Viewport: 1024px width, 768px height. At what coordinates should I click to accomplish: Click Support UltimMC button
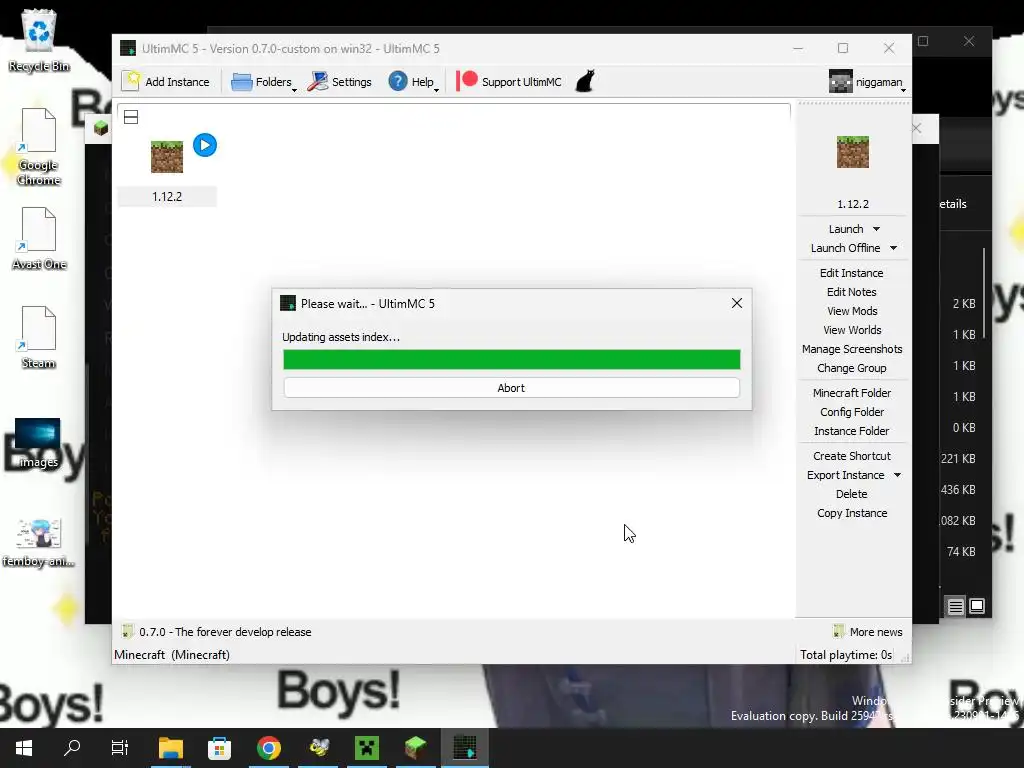(x=509, y=82)
